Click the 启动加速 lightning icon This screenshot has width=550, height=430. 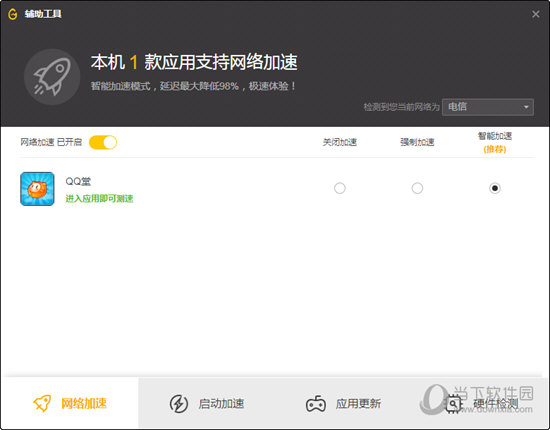coord(179,403)
